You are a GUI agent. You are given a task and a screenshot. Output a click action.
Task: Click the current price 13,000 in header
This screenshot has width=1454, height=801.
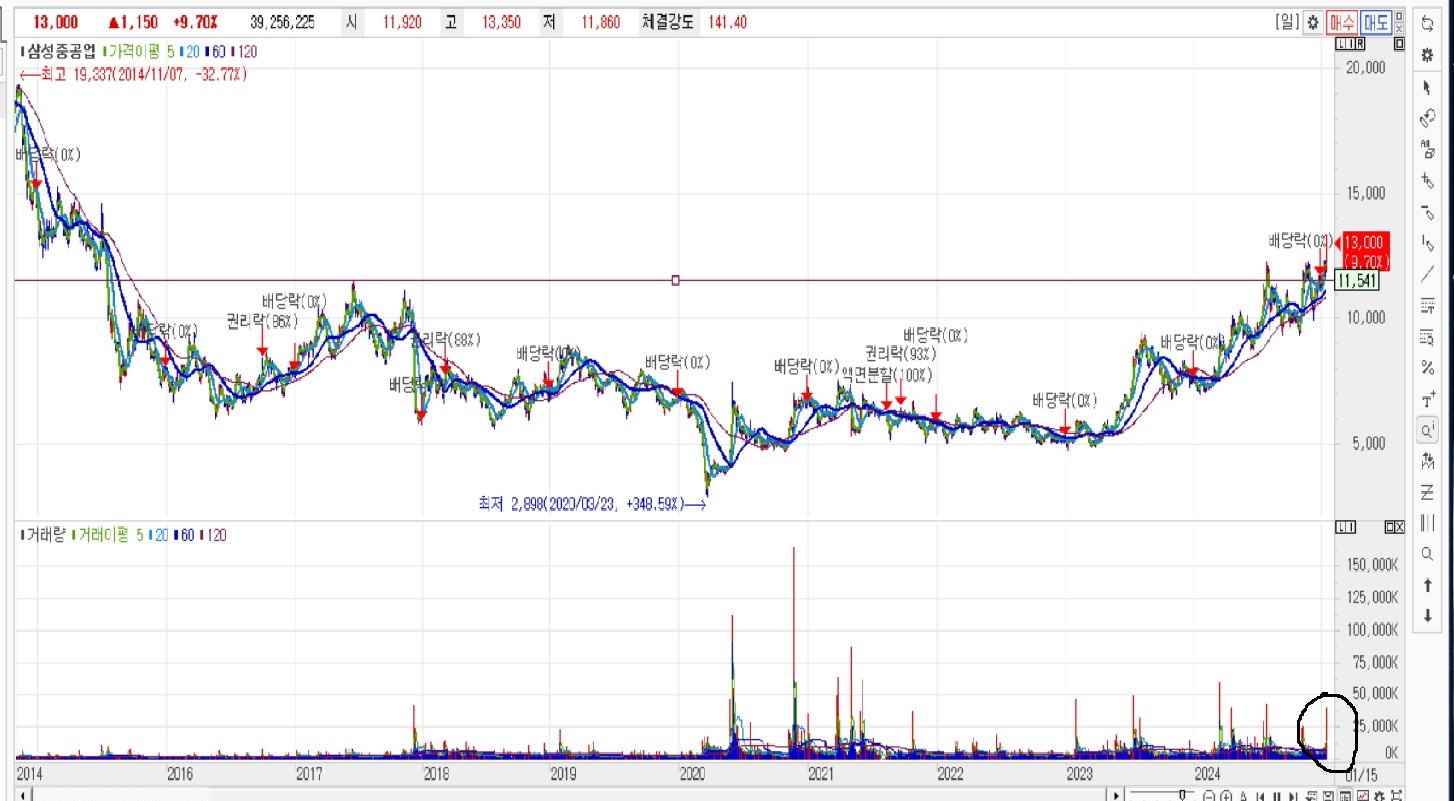point(56,22)
